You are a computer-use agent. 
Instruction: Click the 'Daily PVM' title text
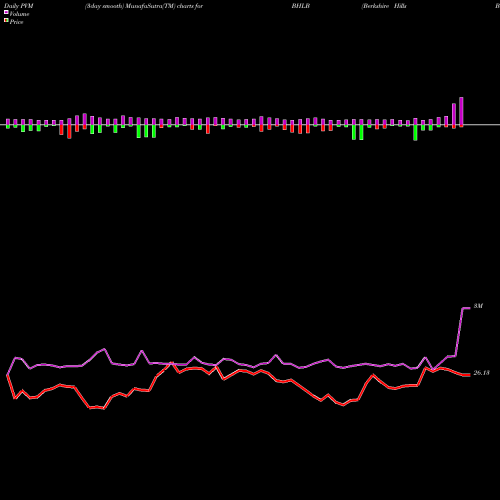pyautogui.click(x=19, y=6)
